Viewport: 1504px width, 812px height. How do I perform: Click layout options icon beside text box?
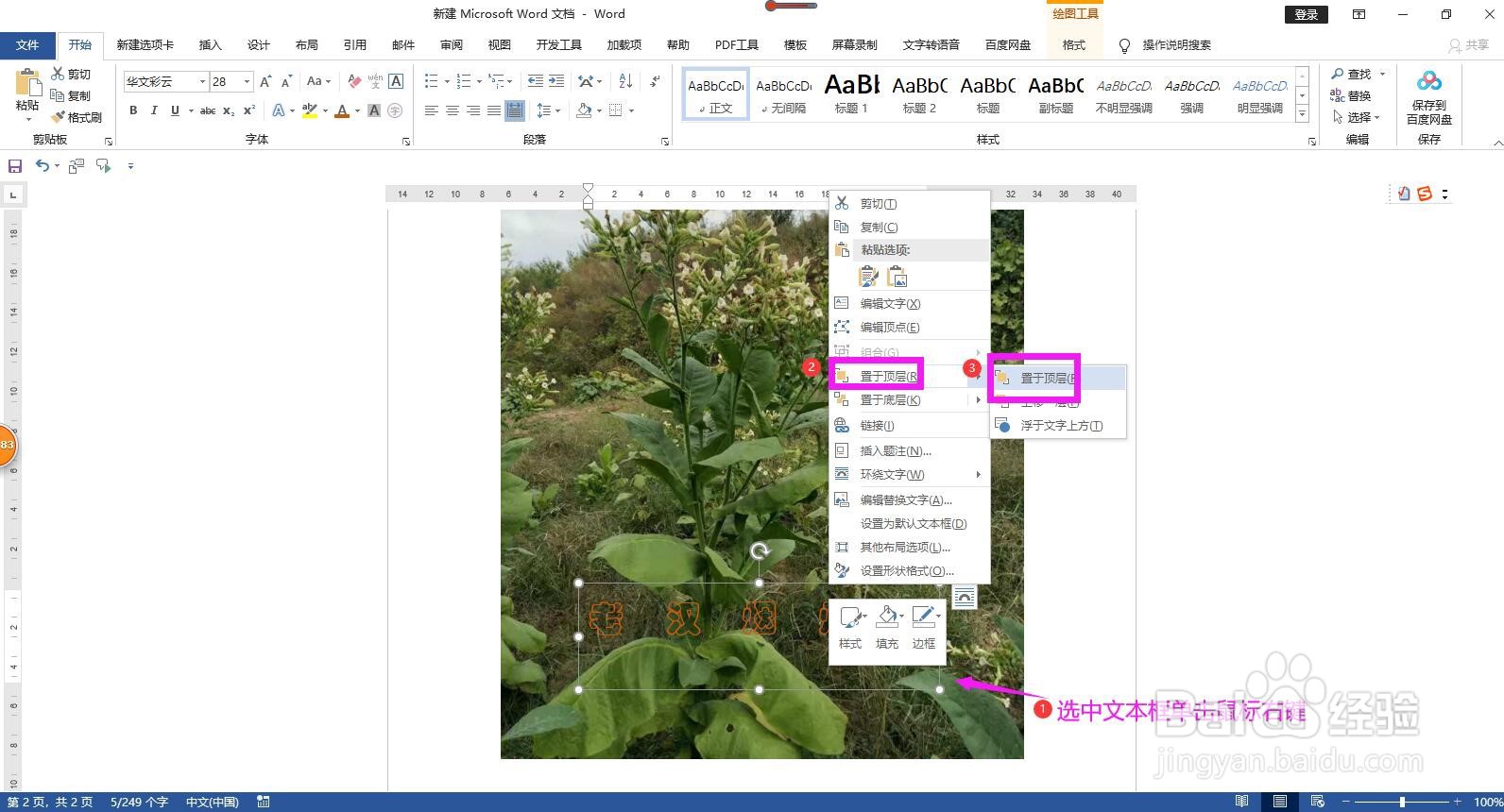tap(964, 597)
